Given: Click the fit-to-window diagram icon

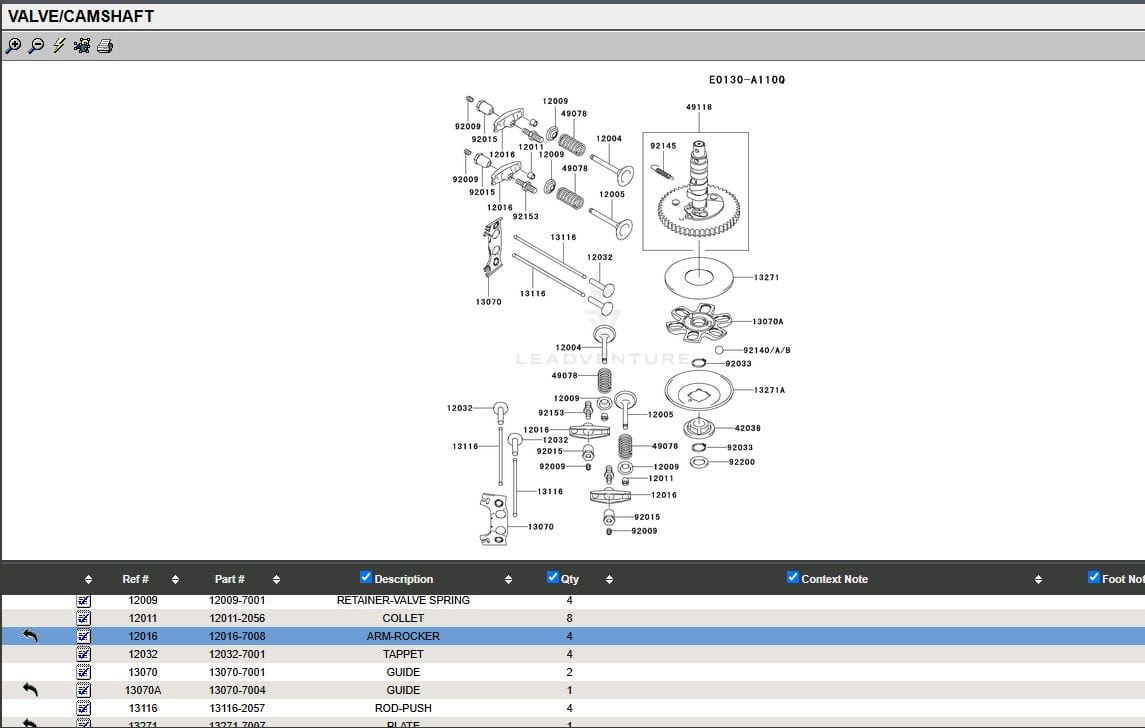Looking at the screenshot, I should coord(82,46).
